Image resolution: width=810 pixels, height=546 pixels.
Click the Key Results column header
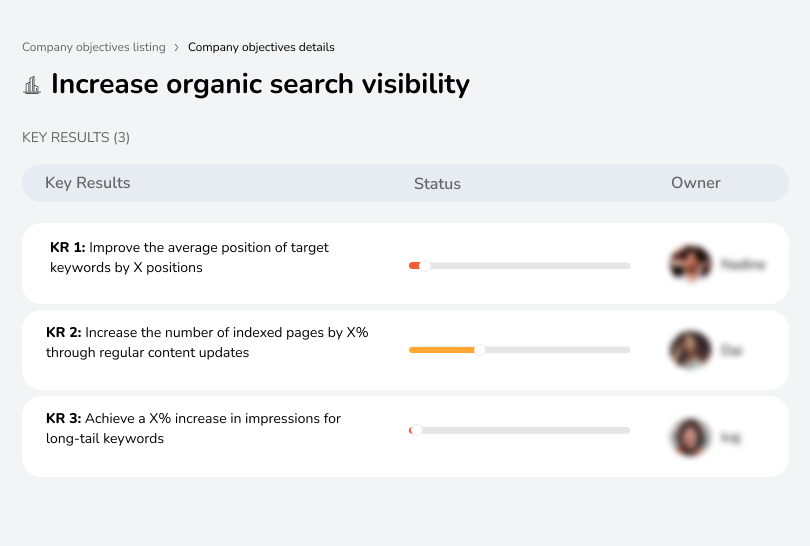(x=88, y=183)
